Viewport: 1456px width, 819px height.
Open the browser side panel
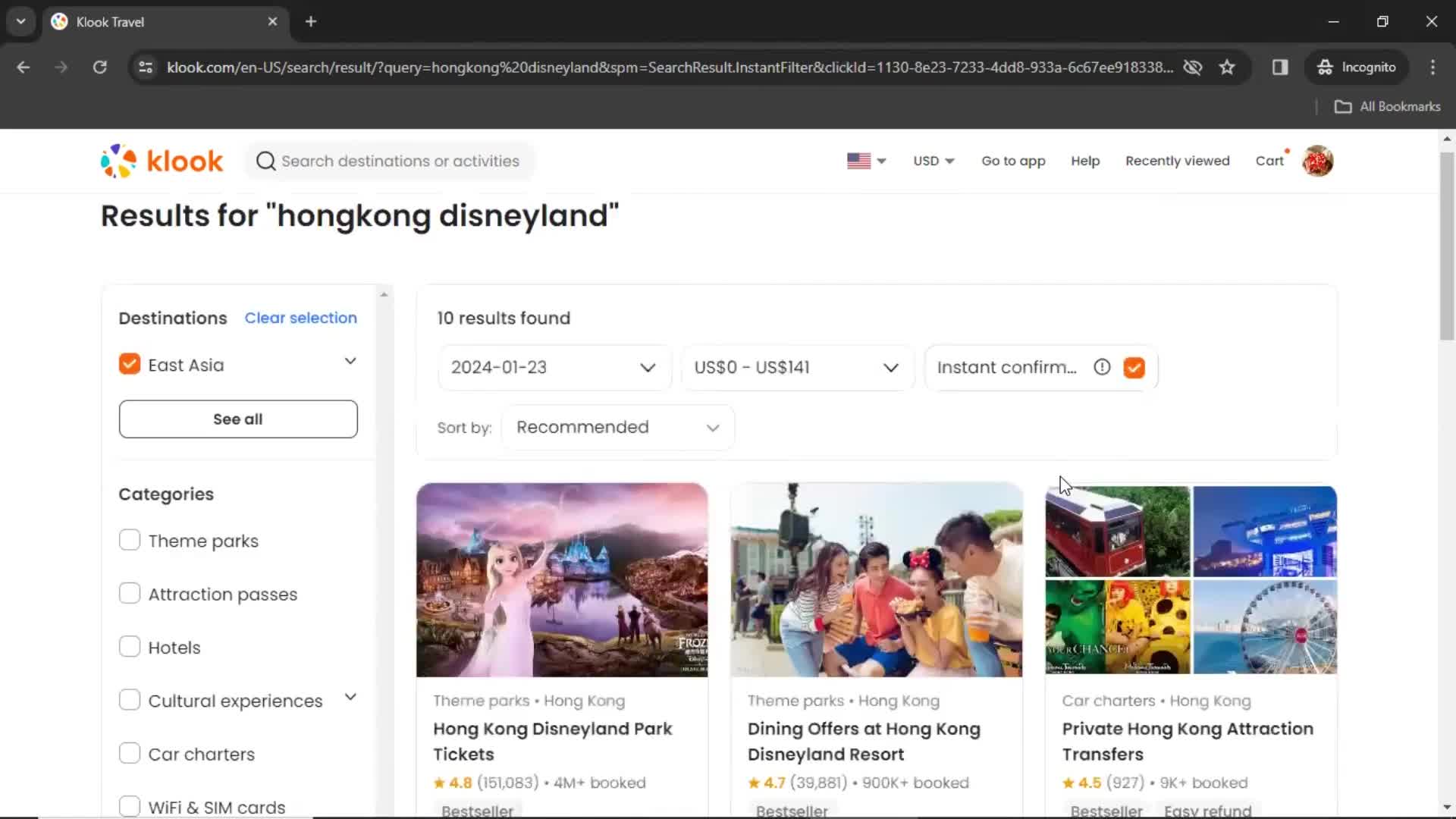tap(1280, 67)
